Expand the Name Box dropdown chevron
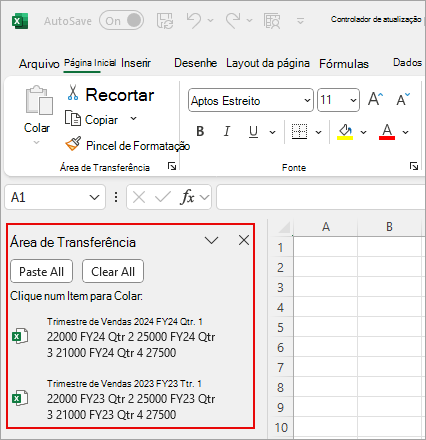This screenshot has height=440, width=426. [95, 197]
